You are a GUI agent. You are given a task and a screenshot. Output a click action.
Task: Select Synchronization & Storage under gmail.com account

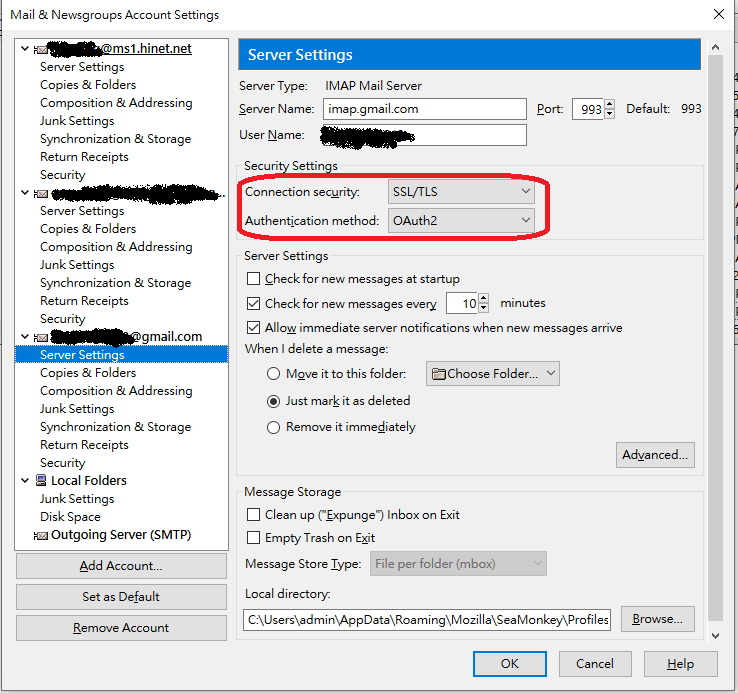[x=116, y=427]
